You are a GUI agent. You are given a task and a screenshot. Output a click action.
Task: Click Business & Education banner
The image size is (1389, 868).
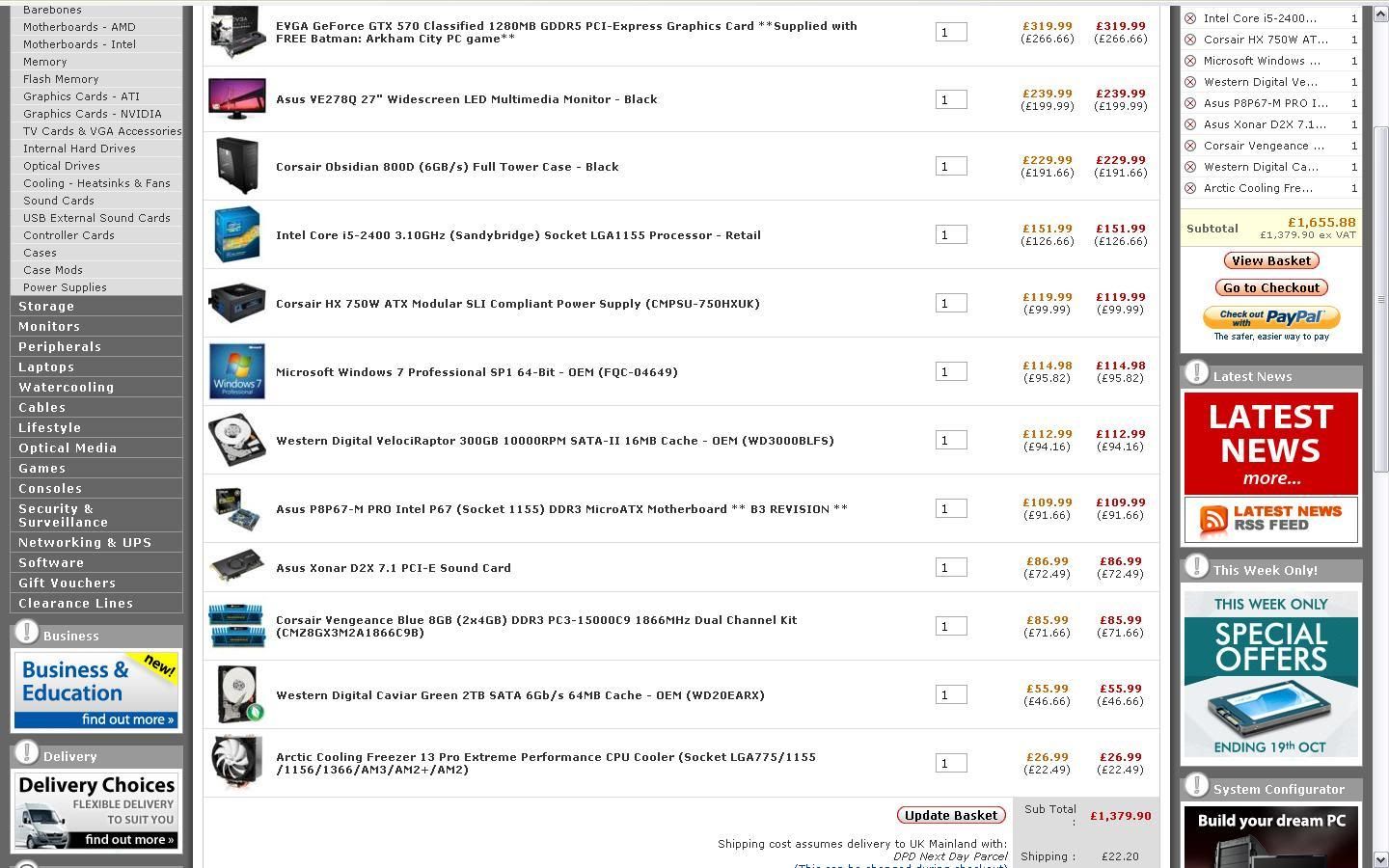[96, 690]
